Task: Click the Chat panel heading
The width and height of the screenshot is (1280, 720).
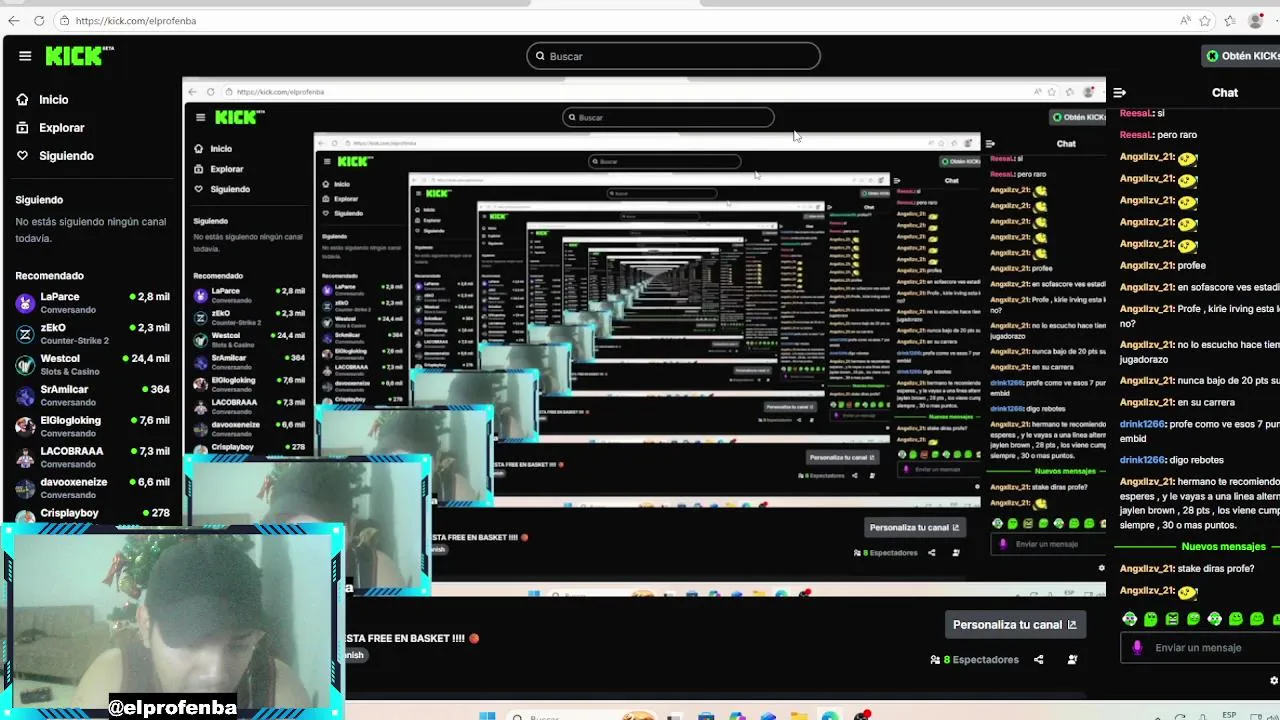Action: [1225, 92]
